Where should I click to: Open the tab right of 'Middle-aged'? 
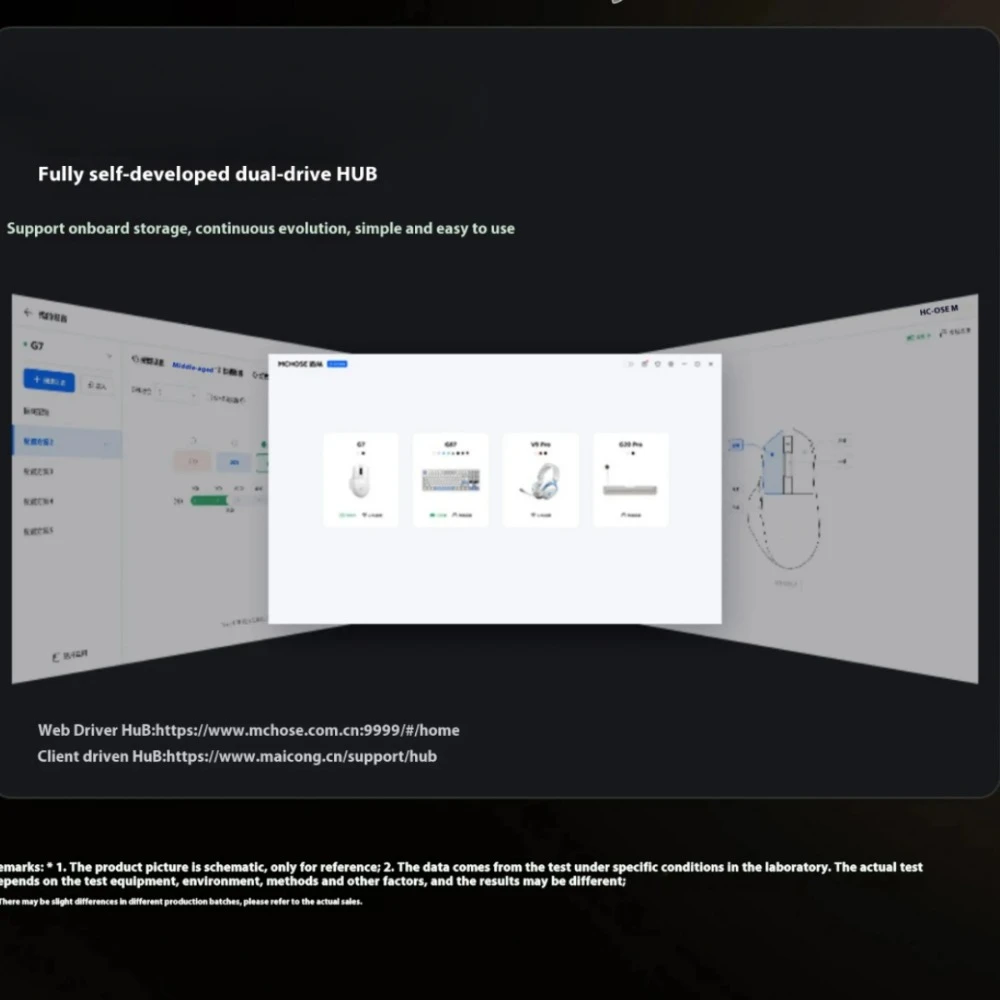pyautogui.click(x=231, y=371)
